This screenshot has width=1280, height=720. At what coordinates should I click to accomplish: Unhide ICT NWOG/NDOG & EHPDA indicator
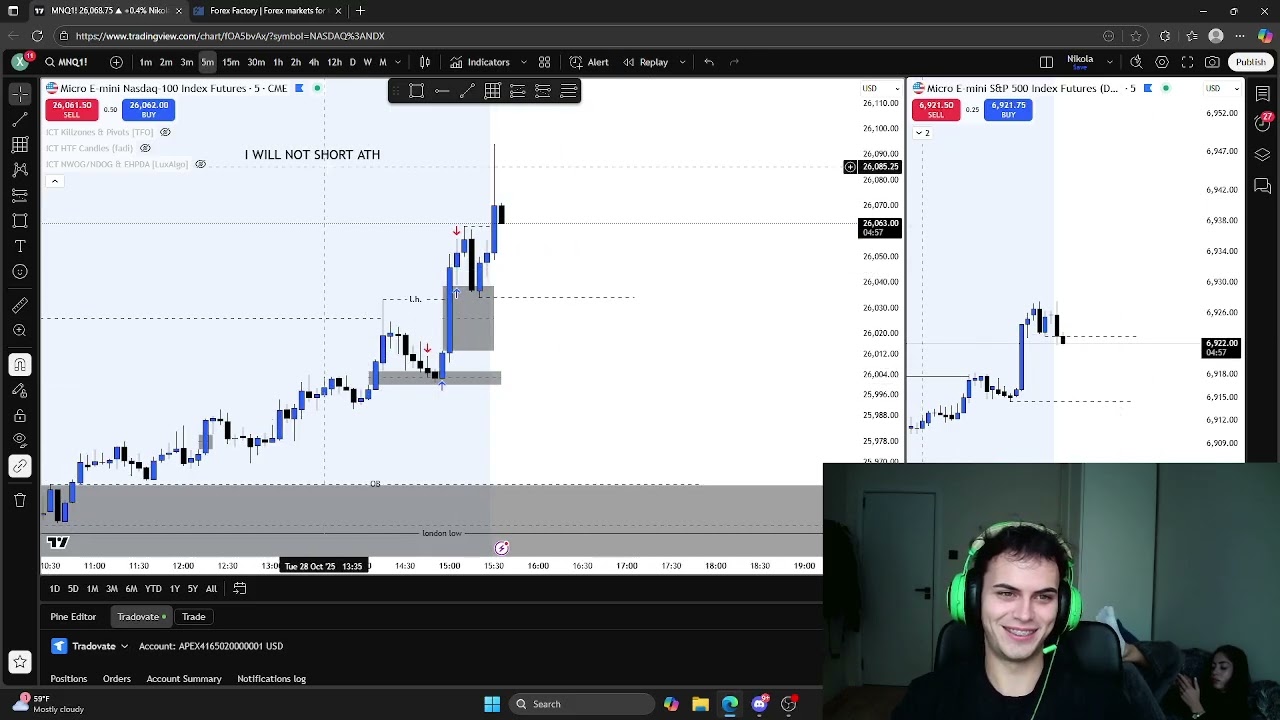200,164
